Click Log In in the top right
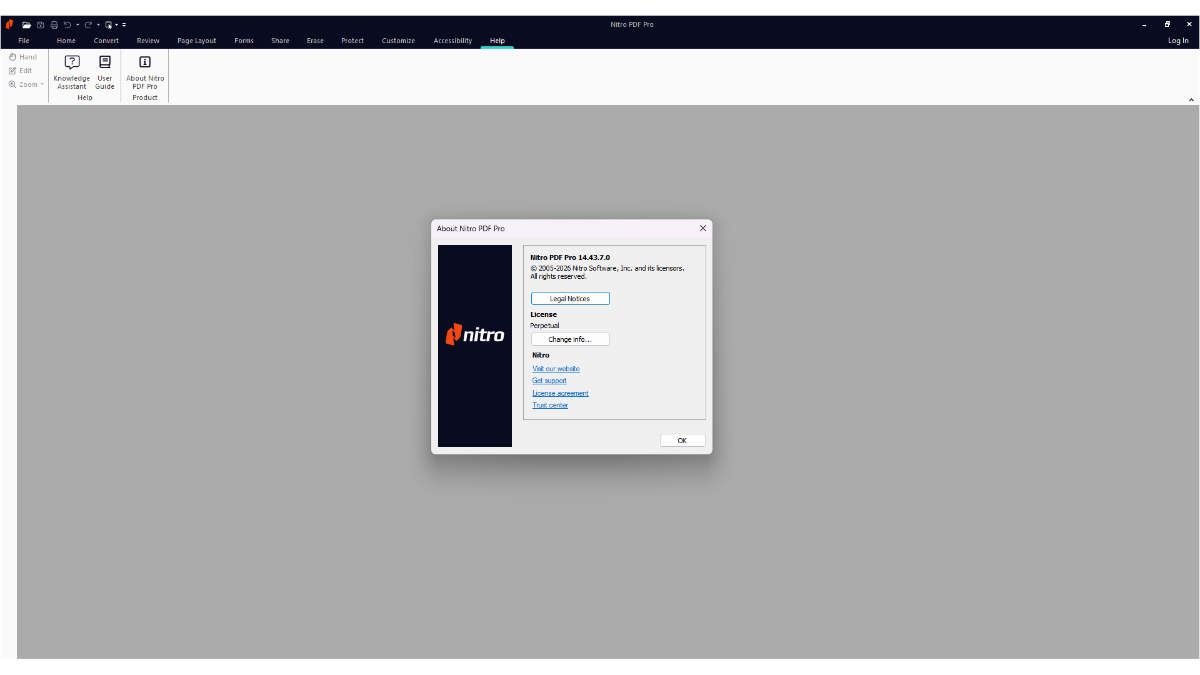Viewport: 1200px width, 675px height. (x=1178, y=41)
